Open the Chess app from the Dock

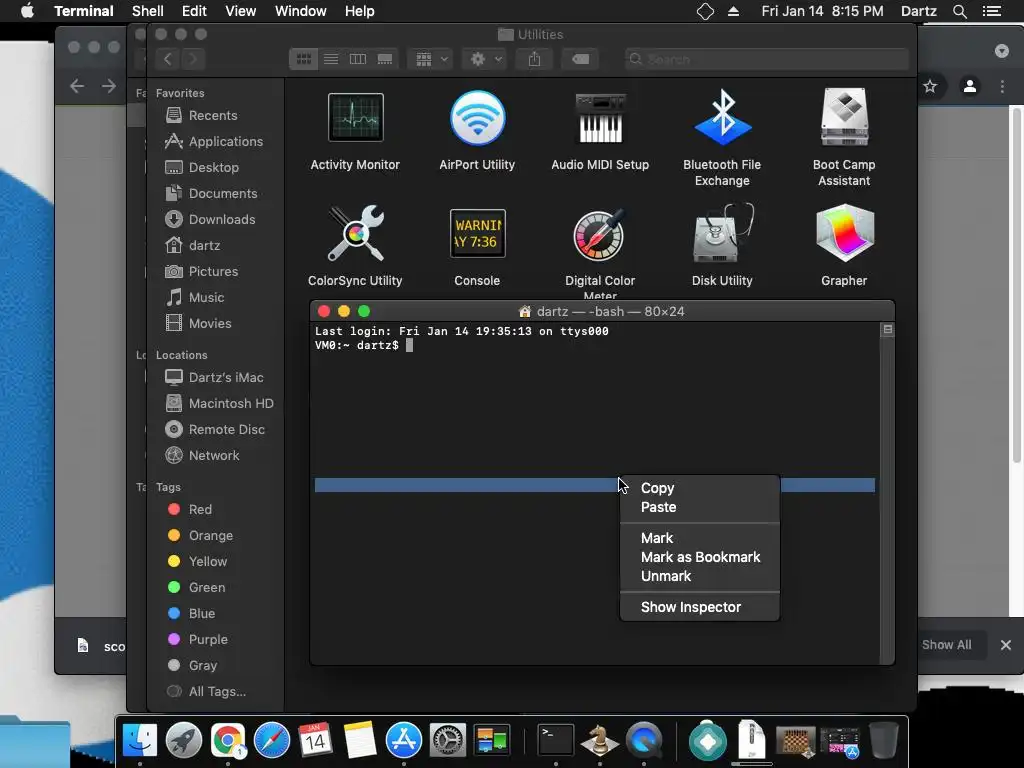(x=600, y=739)
